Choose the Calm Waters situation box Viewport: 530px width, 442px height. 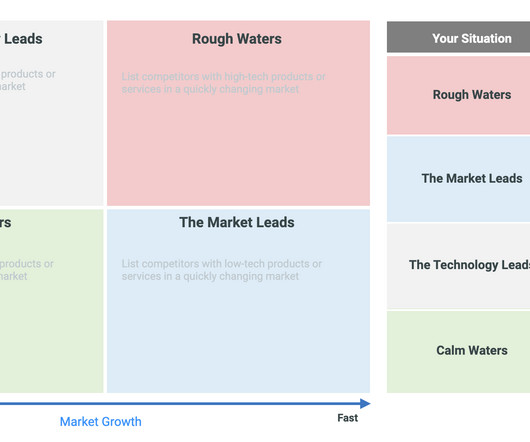pyautogui.click(x=458, y=352)
